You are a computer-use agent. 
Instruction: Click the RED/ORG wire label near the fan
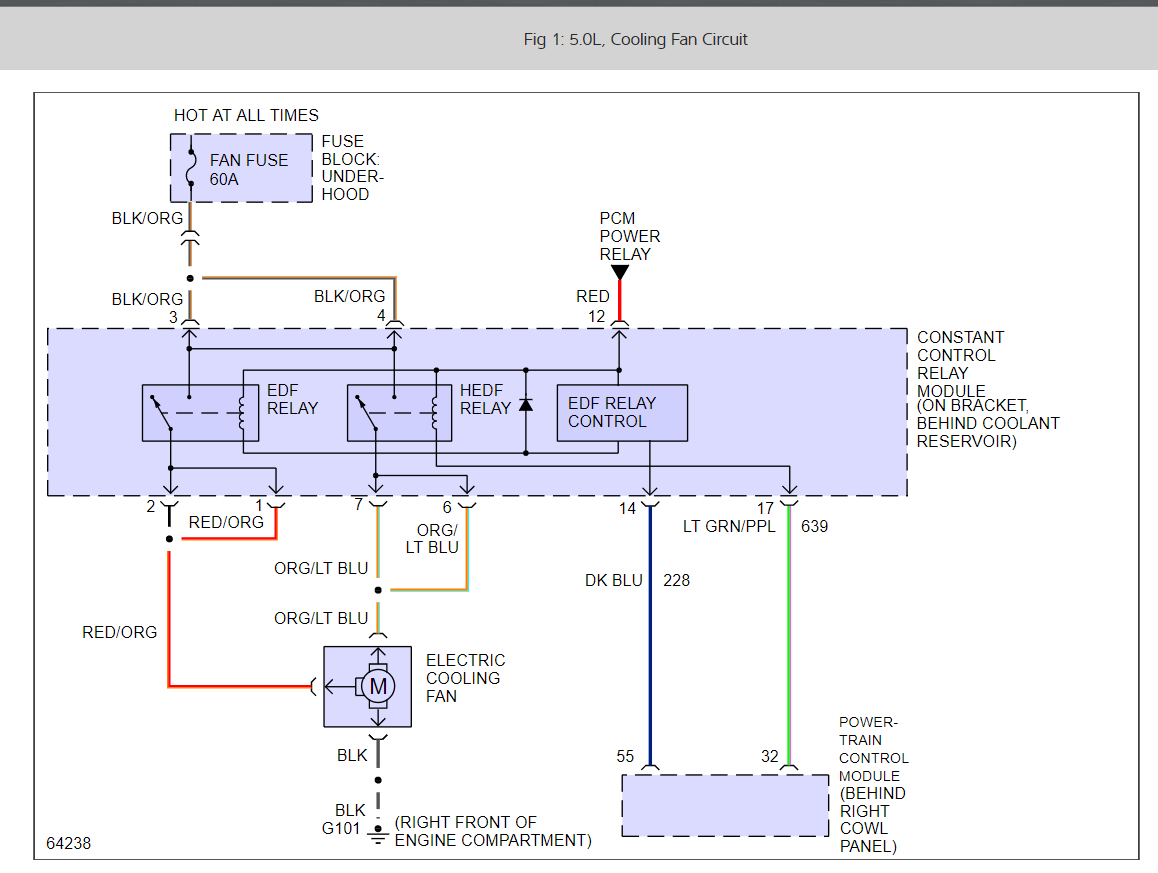click(x=120, y=632)
